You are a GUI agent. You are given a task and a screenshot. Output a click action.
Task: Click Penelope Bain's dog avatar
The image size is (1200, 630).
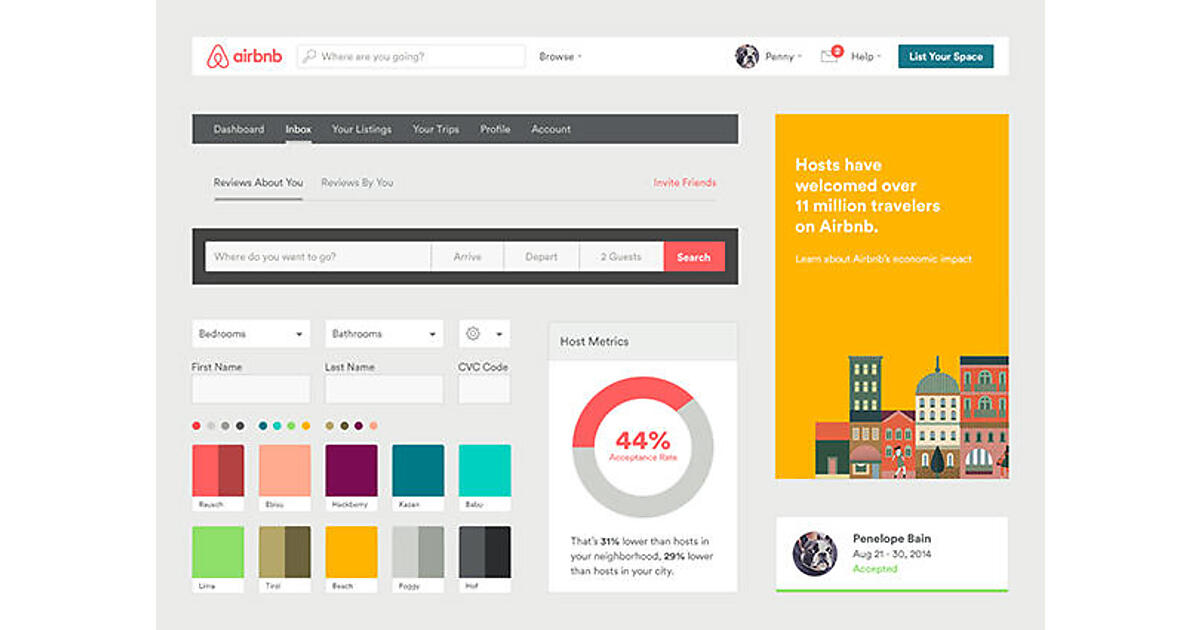point(815,553)
